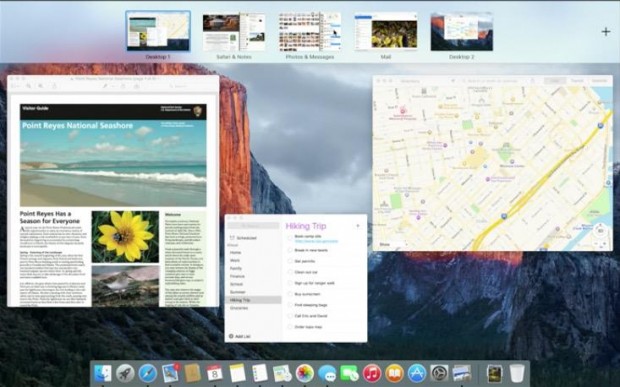Screen dimensions: 620x387
Task: Select School list in Reminders sidebar
Action: point(253,284)
